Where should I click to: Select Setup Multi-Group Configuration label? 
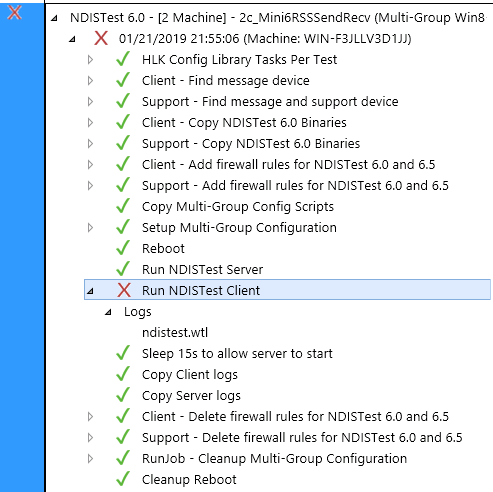point(239,228)
